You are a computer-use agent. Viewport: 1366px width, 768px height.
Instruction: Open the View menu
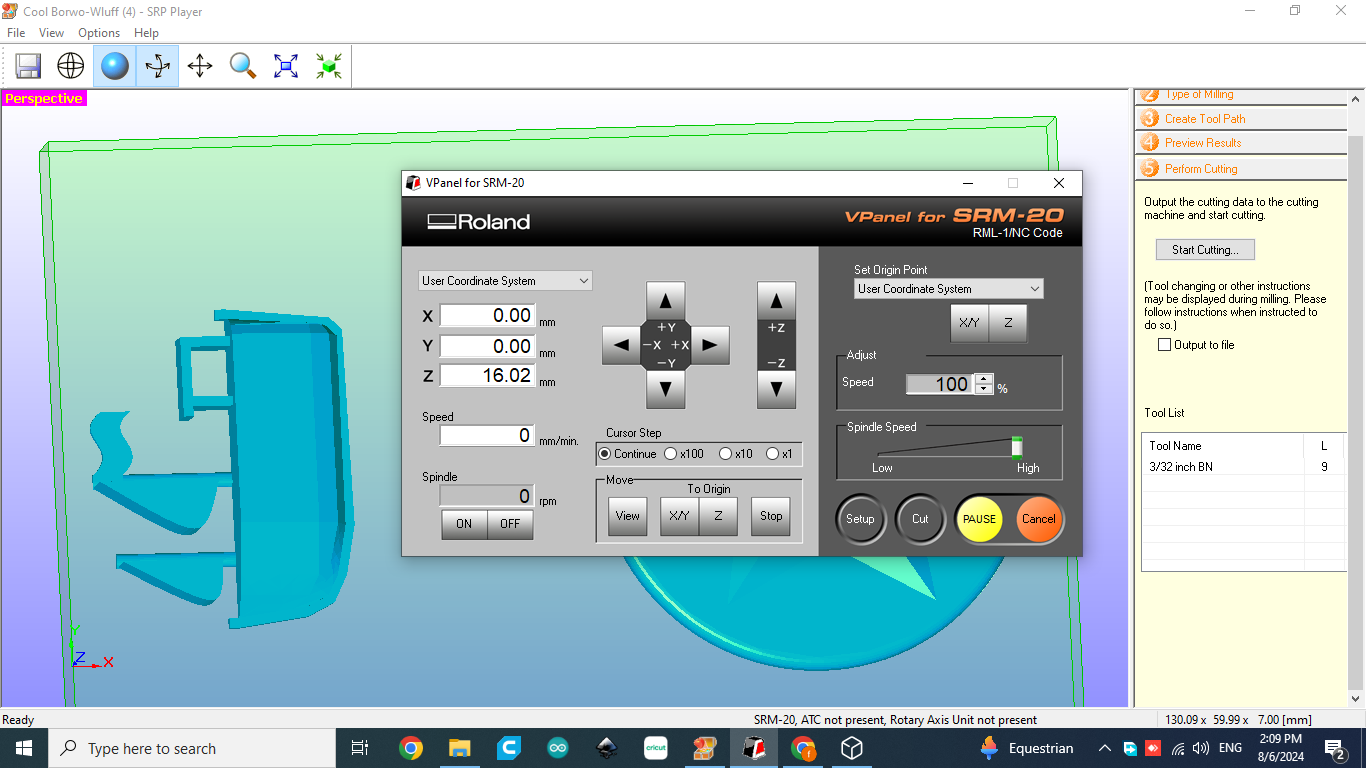pos(52,33)
